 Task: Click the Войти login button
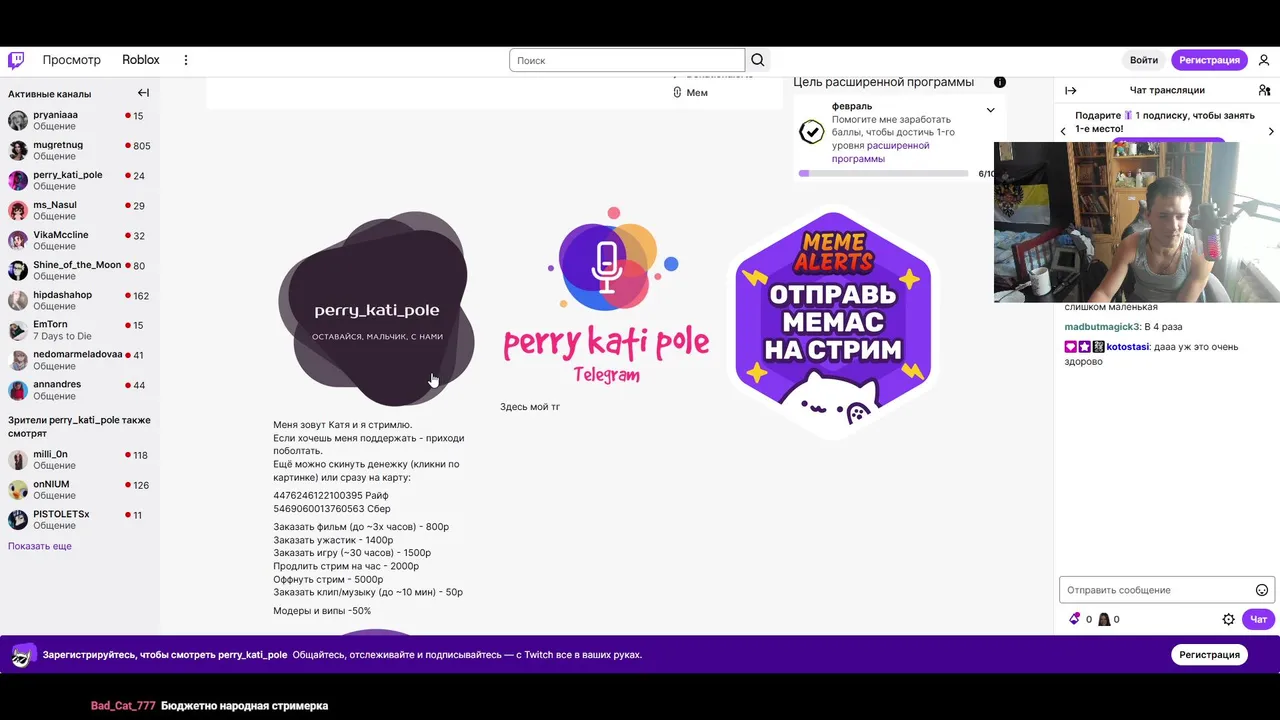tap(1144, 60)
